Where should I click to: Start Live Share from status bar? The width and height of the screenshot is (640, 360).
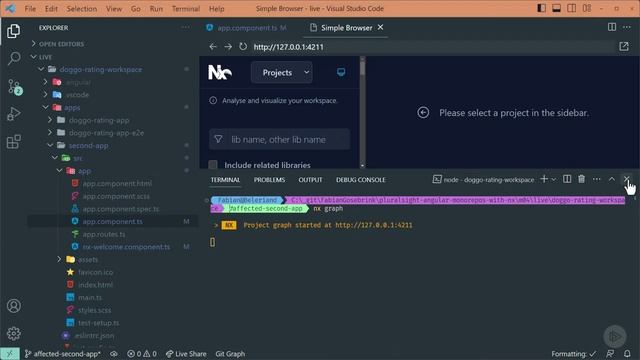[186, 353]
